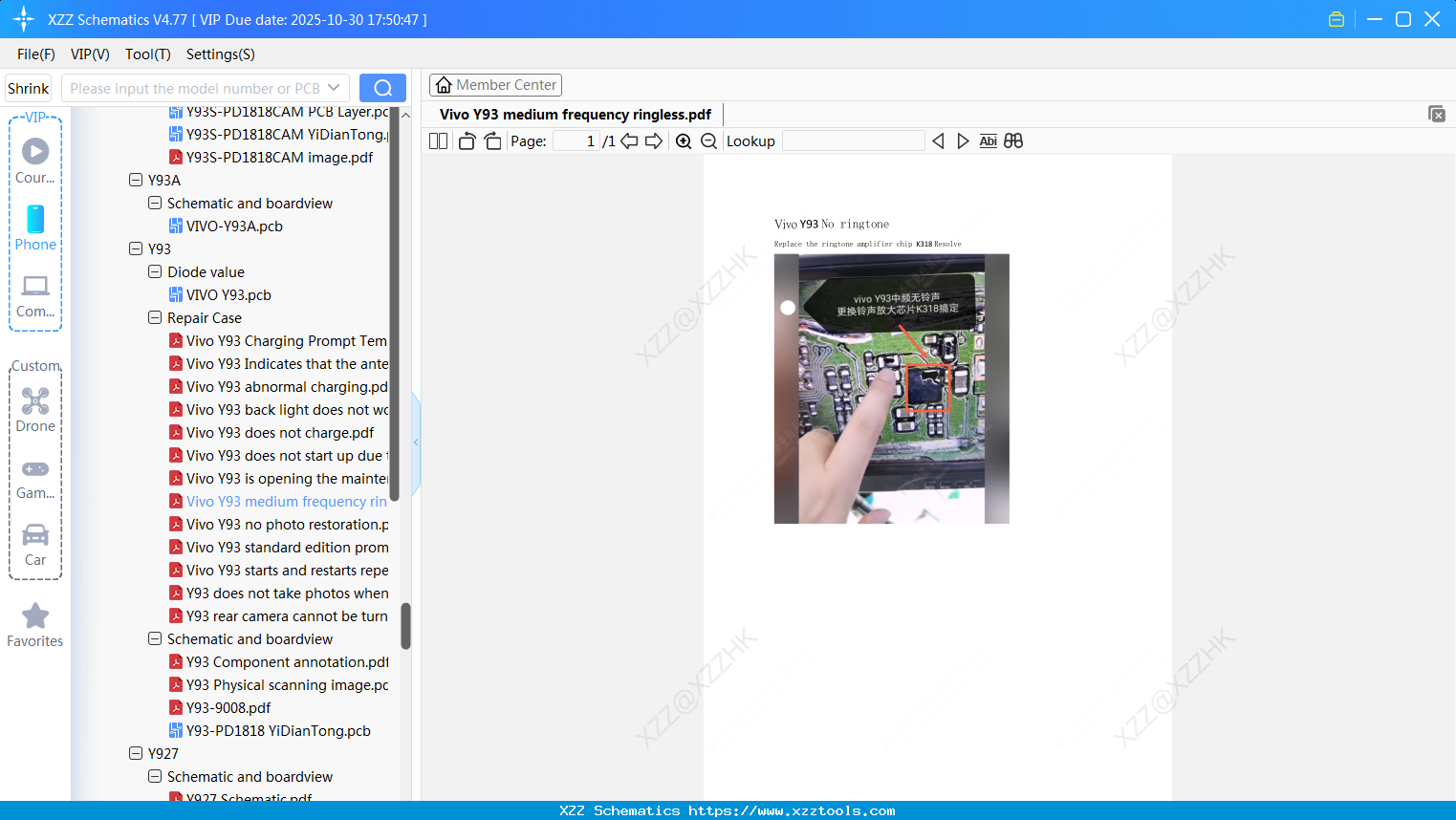The width and height of the screenshot is (1456, 820).
Task: Open the VIP(V) menu
Action: point(90,54)
